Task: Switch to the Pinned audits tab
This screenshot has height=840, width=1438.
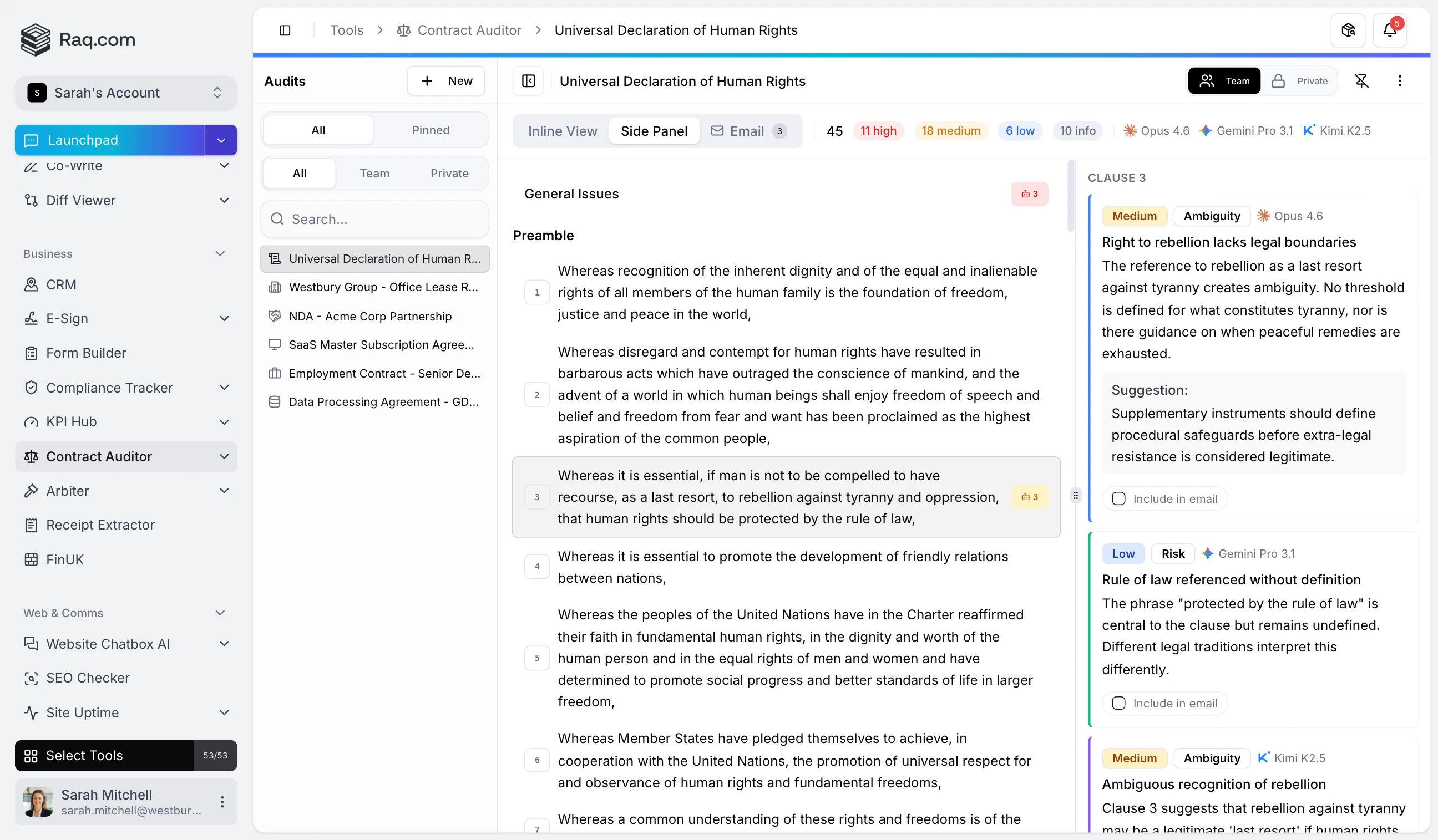Action: click(431, 129)
